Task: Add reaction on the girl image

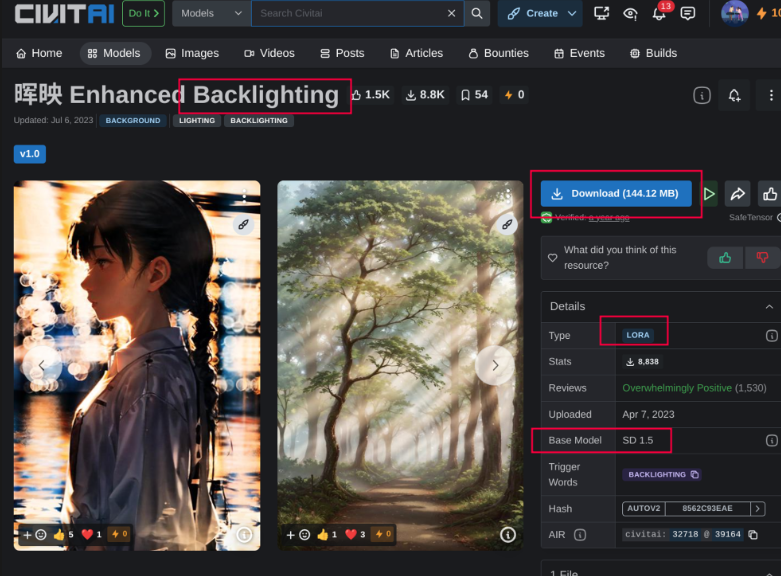Action: click(34, 535)
